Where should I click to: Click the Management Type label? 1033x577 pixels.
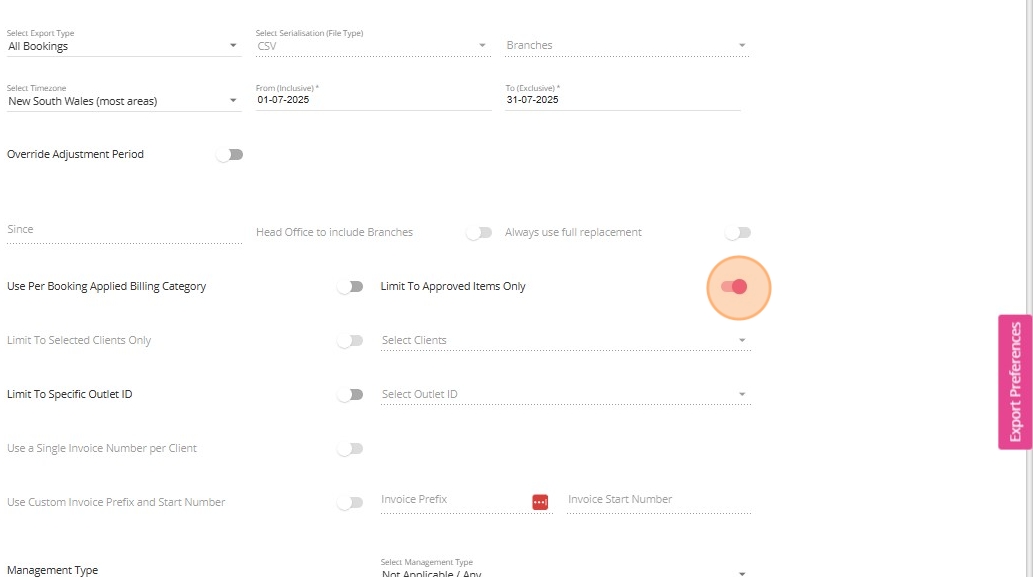pos(52,570)
